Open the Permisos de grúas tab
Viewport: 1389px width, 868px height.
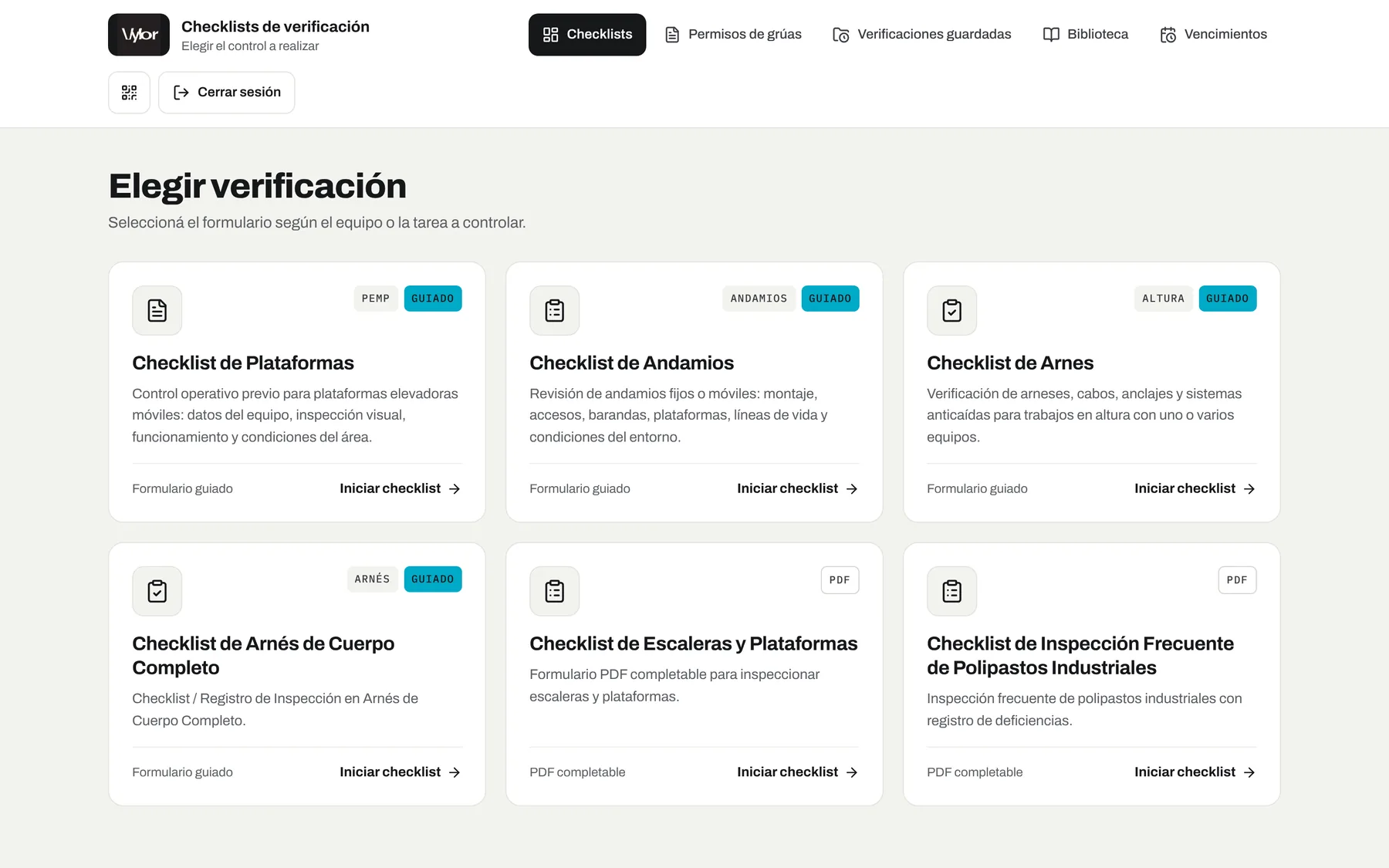tap(733, 35)
